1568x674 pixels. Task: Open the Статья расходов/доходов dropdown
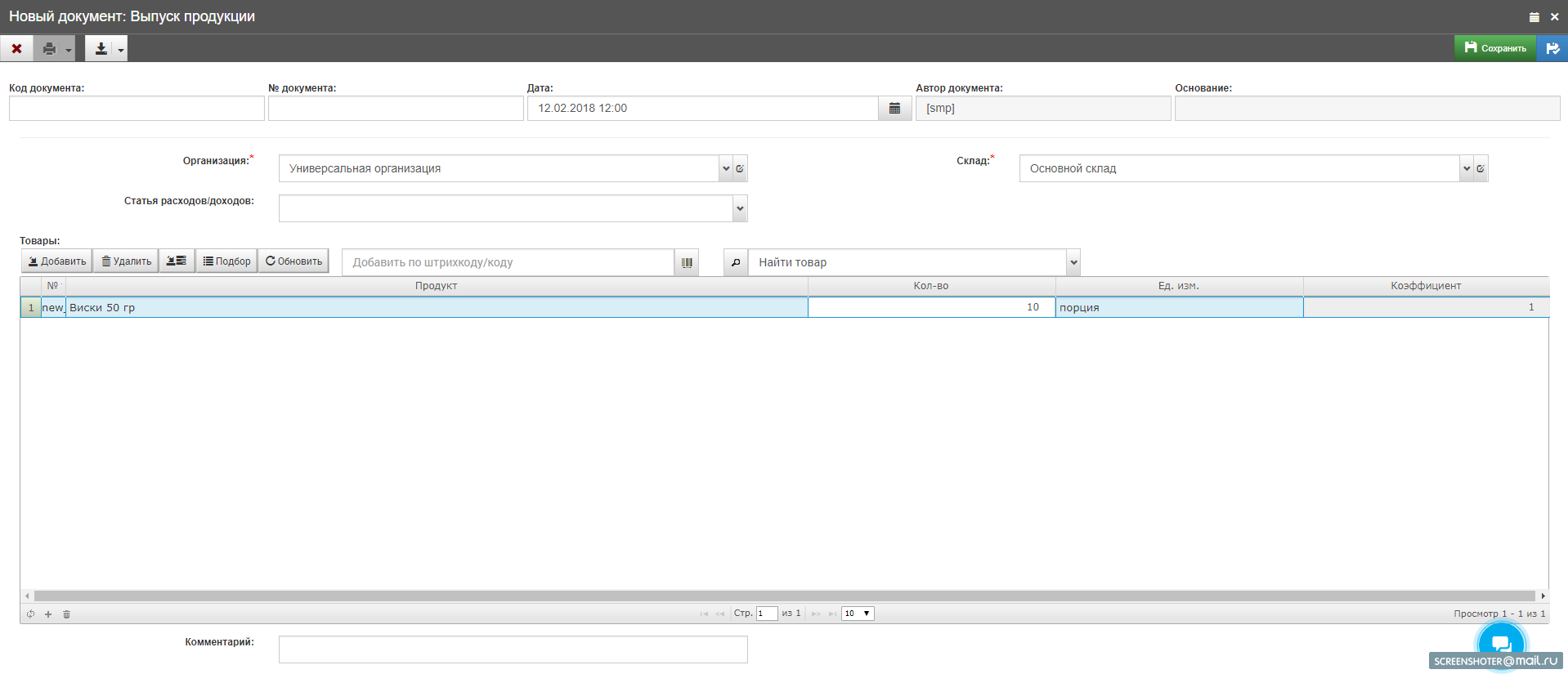(740, 208)
